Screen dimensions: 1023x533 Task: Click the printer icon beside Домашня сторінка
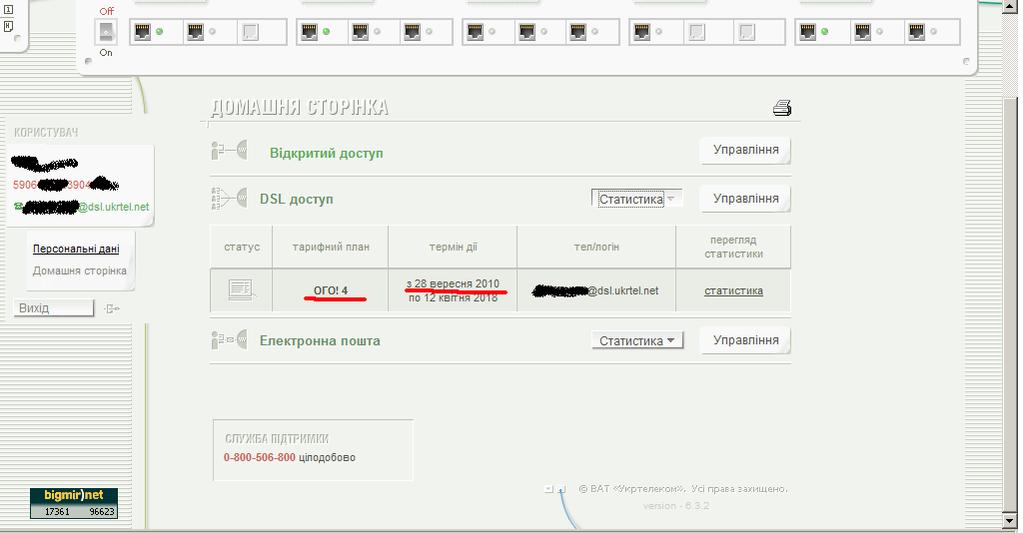coord(782,108)
